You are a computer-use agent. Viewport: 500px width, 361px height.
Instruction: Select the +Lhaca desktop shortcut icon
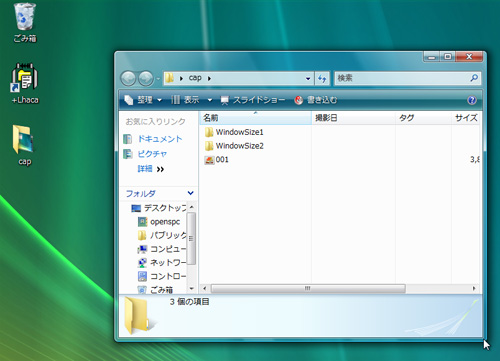(25, 83)
